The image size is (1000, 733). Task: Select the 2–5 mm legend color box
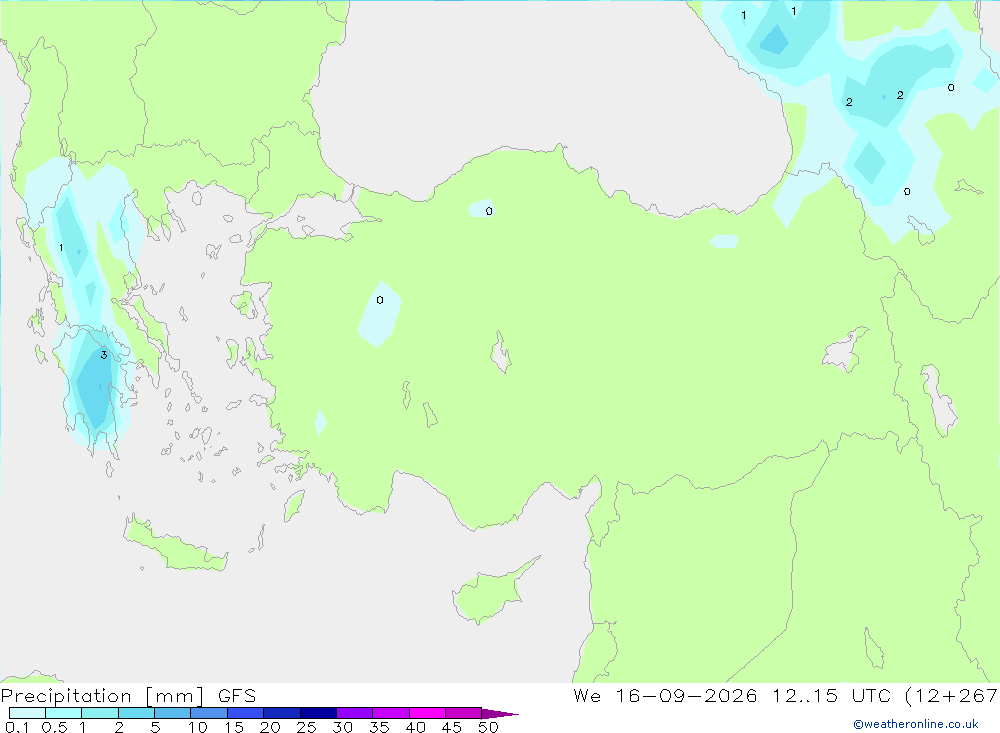coord(136,713)
